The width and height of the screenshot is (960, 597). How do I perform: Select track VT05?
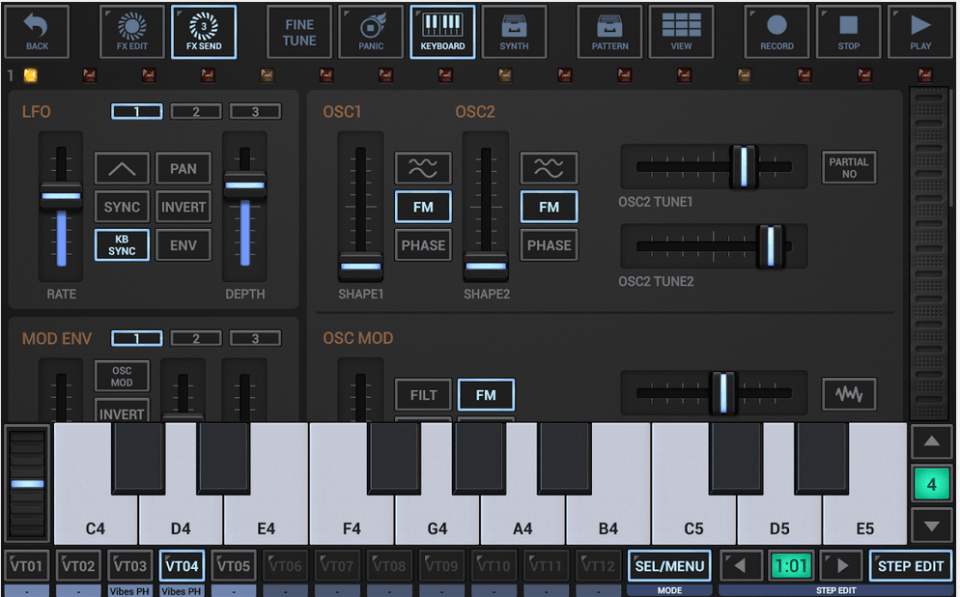233,566
